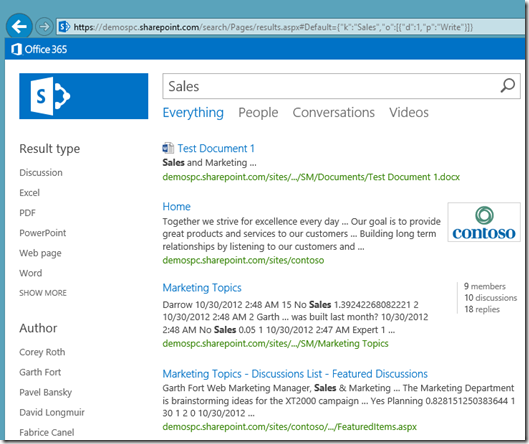The width and height of the screenshot is (529, 444).
Task: Filter by author Corey Roth
Action: point(42,352)
